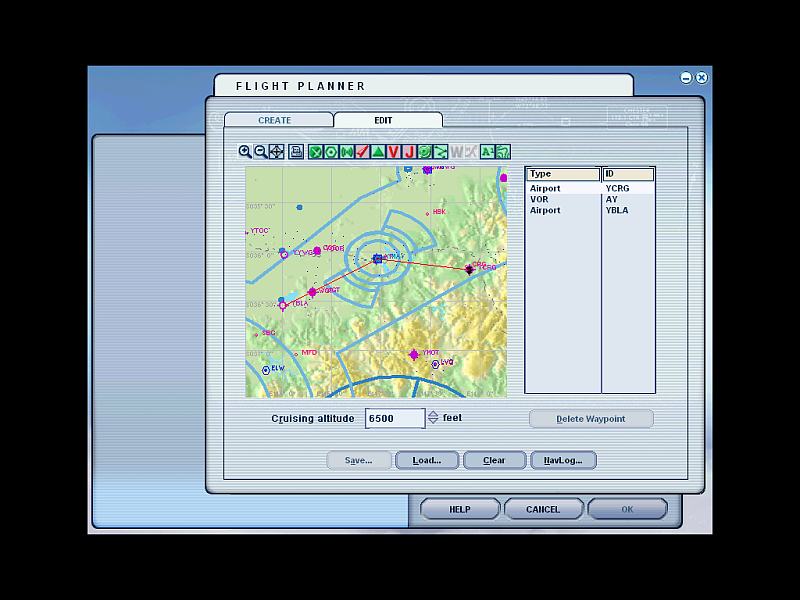Toggle VOR stations display icon
Image resolution: width=800 pixels, height=600 pixels.
coord(331,152)
